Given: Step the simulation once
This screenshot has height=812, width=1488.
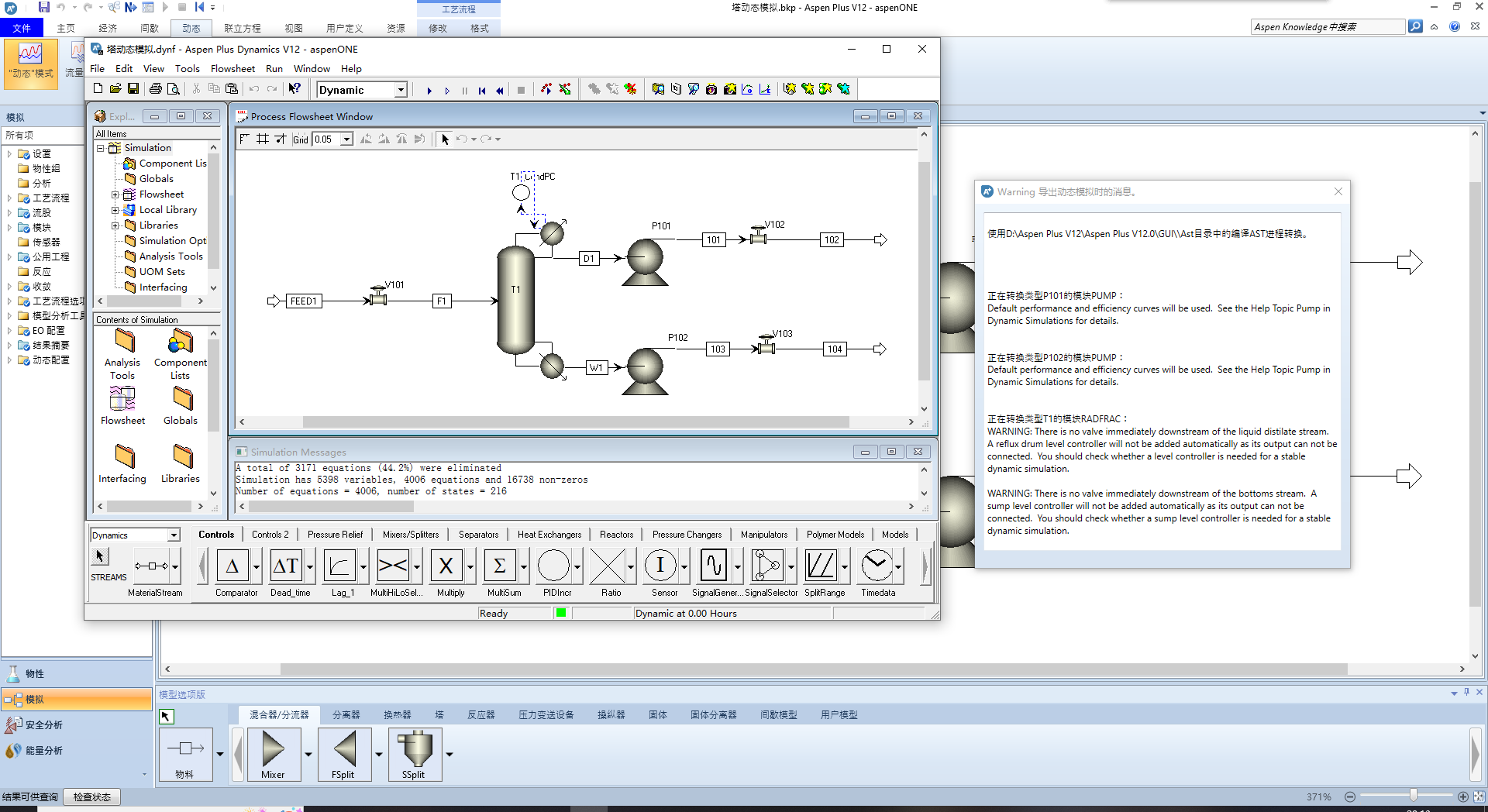Looking at the screenshot, I should pos(447,90).
